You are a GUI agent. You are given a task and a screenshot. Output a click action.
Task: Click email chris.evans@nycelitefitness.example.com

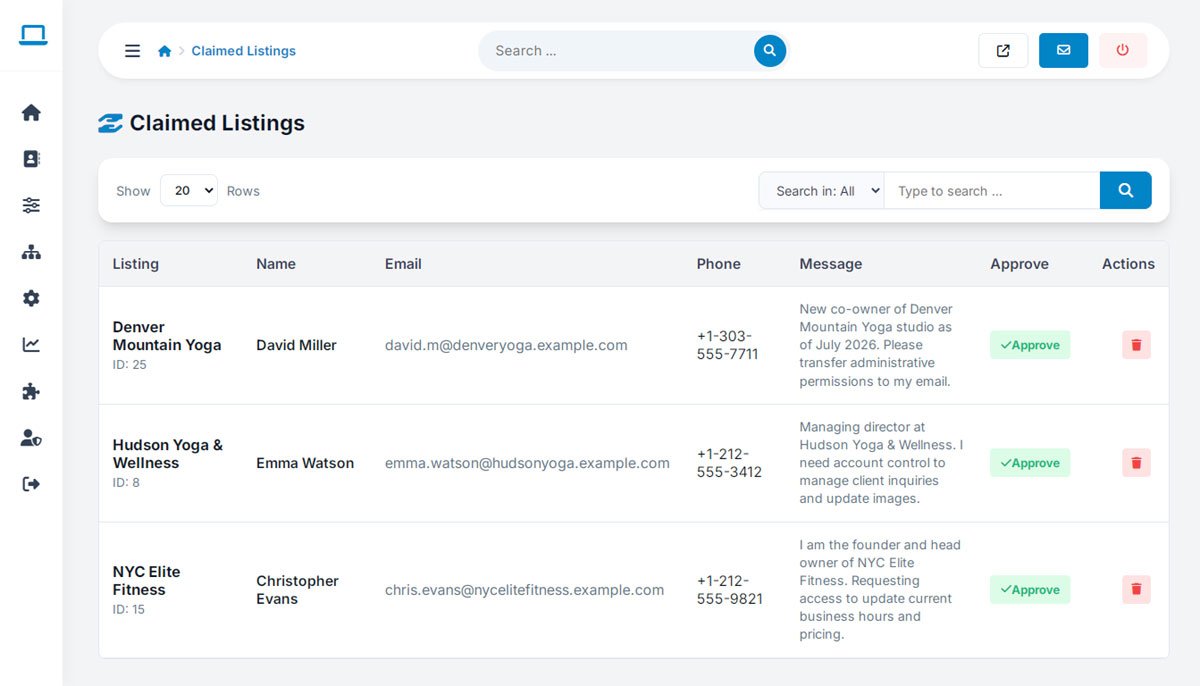click(x=524, y=590)
